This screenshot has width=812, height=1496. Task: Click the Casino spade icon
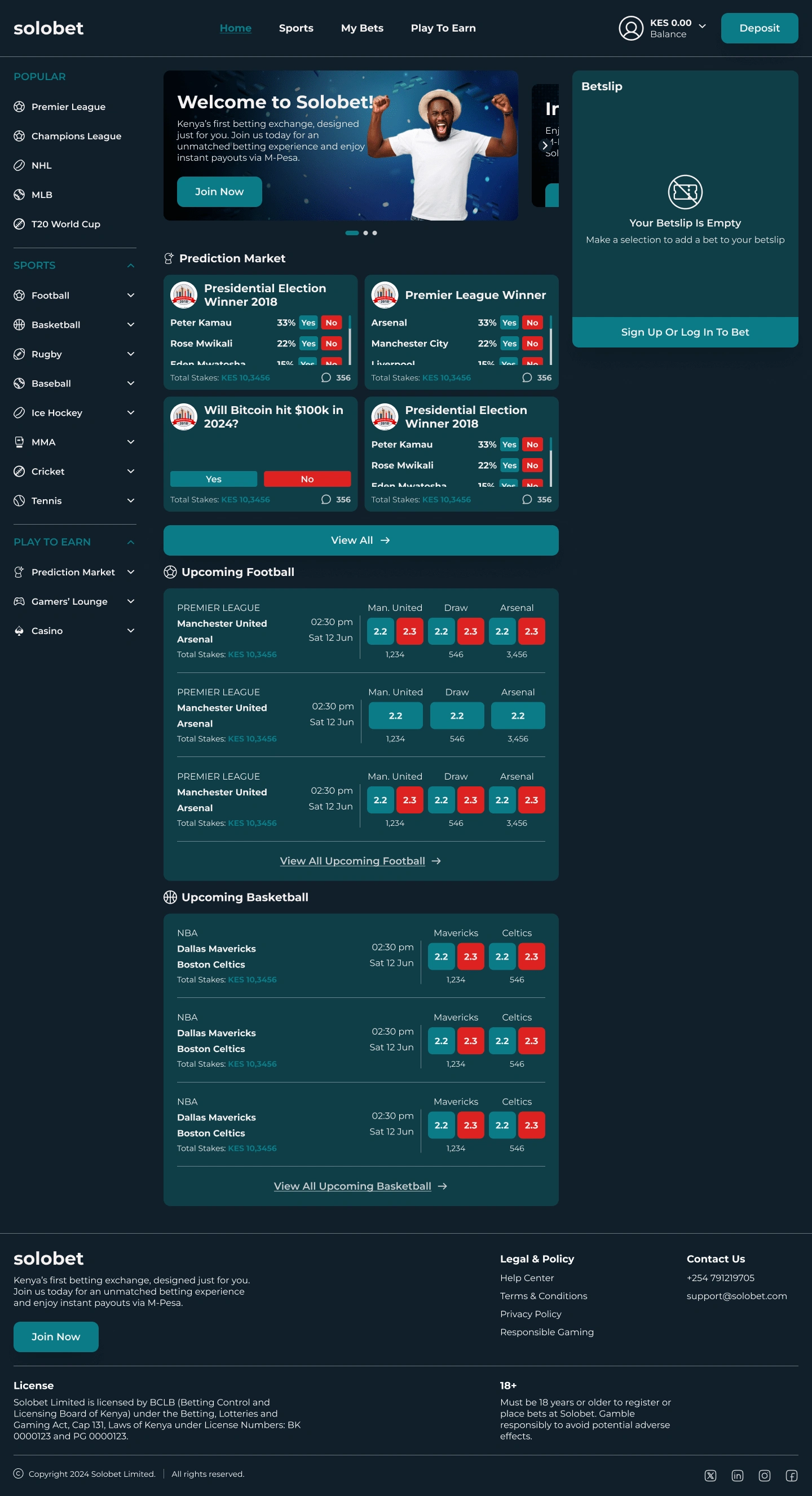[19, 631]
